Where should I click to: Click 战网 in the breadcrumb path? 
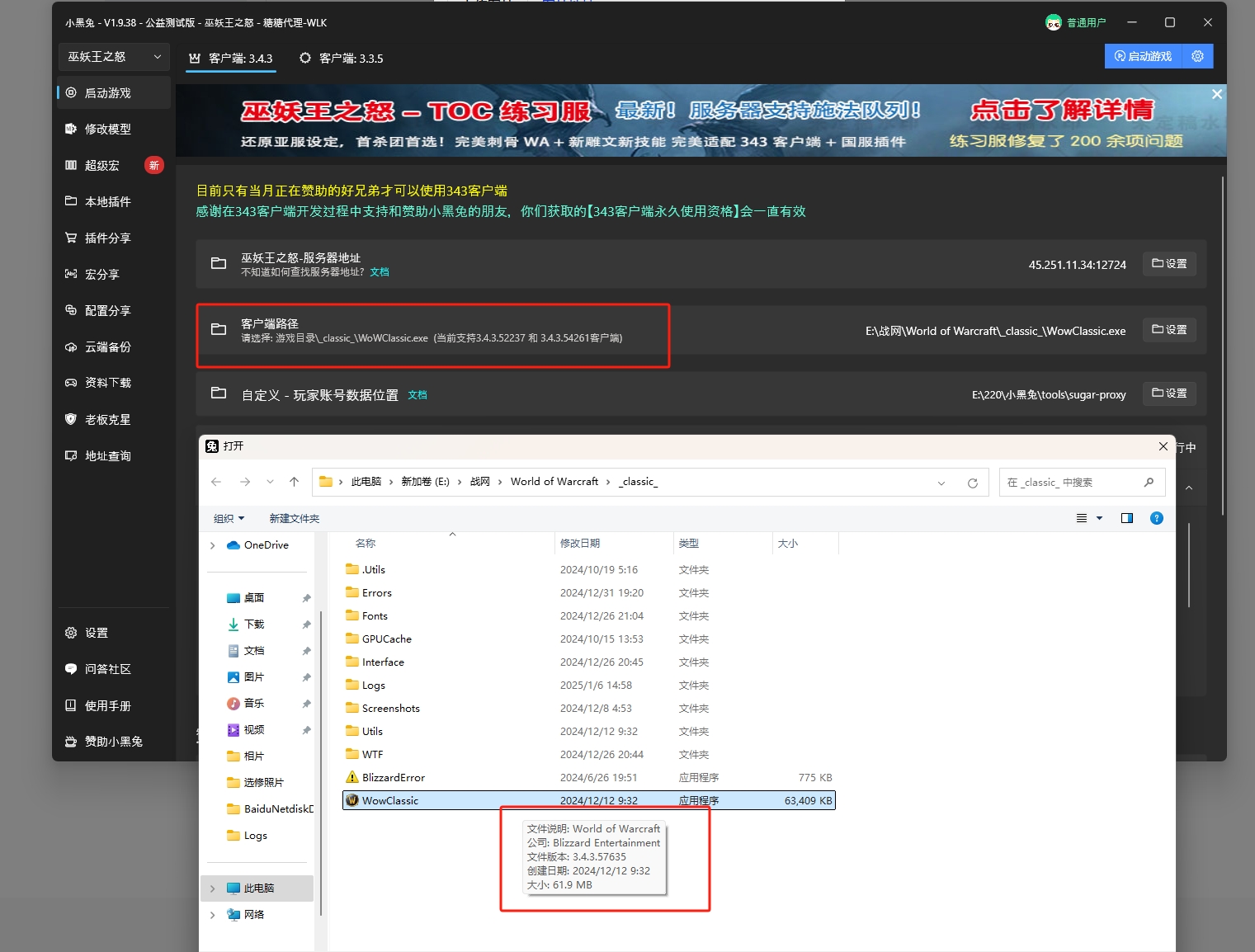tap(480, 482)
